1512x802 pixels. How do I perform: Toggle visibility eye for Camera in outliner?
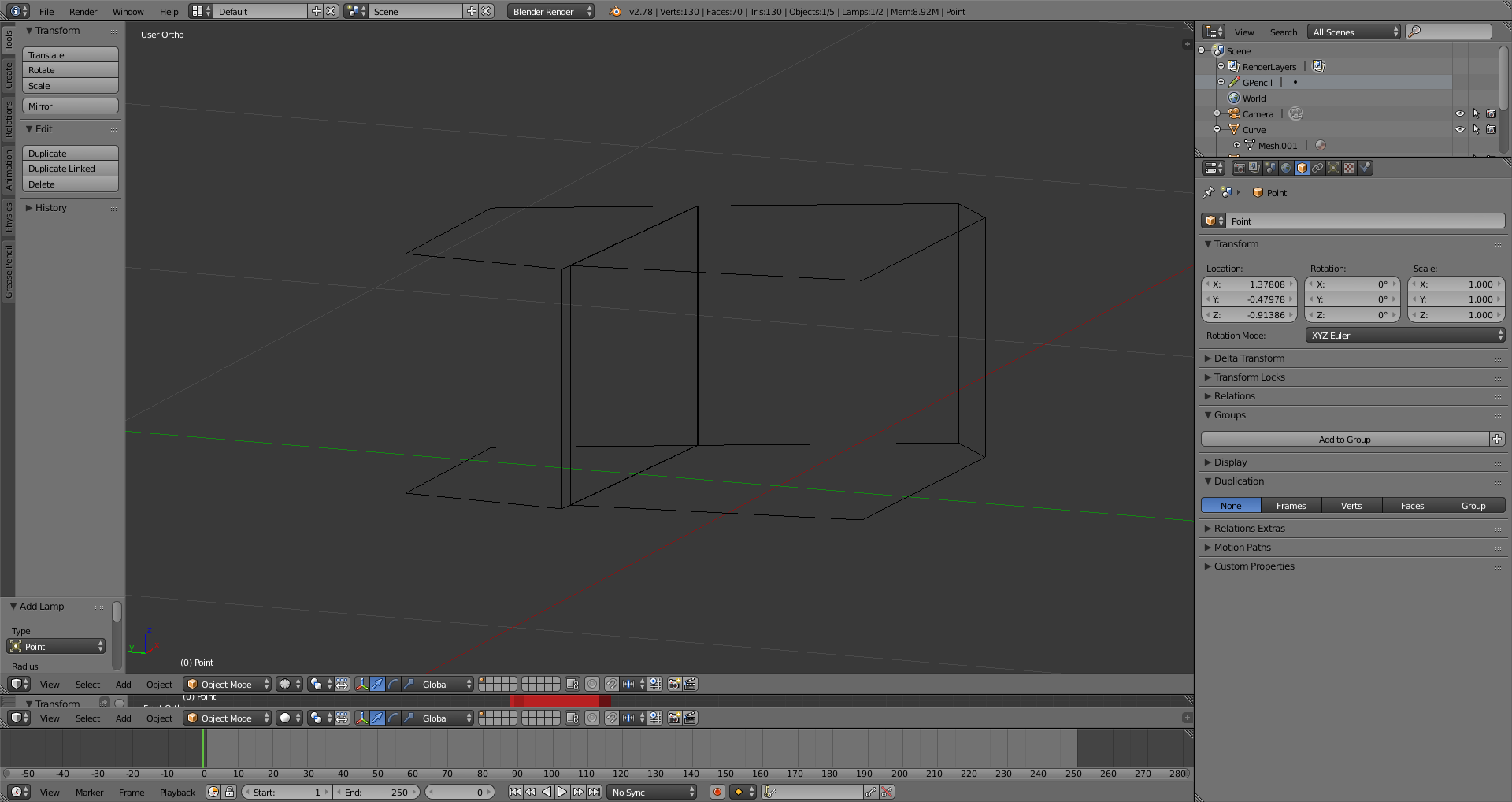[1460, 113]
